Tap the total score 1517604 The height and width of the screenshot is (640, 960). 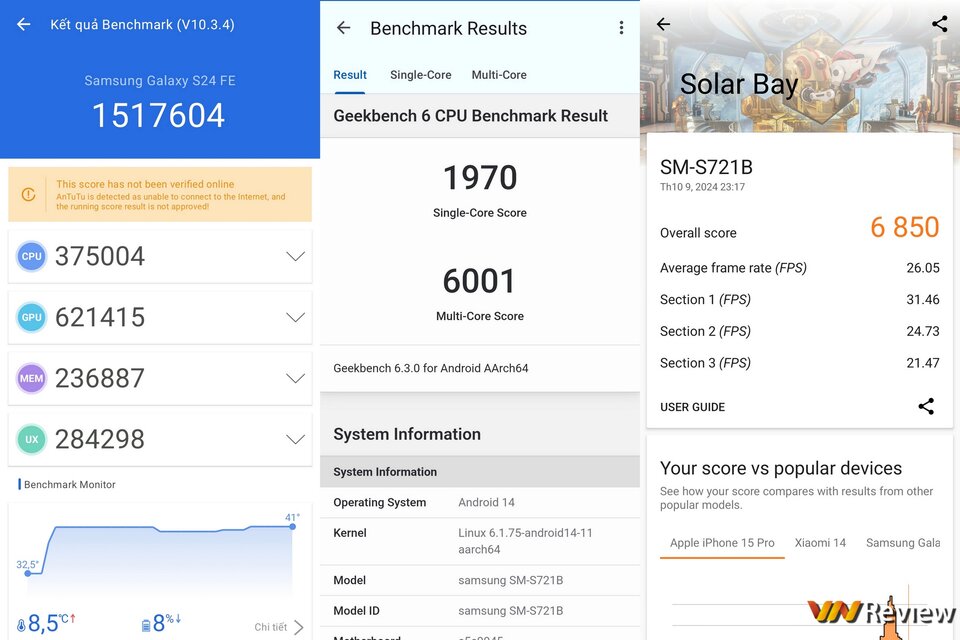coord(159,115)
